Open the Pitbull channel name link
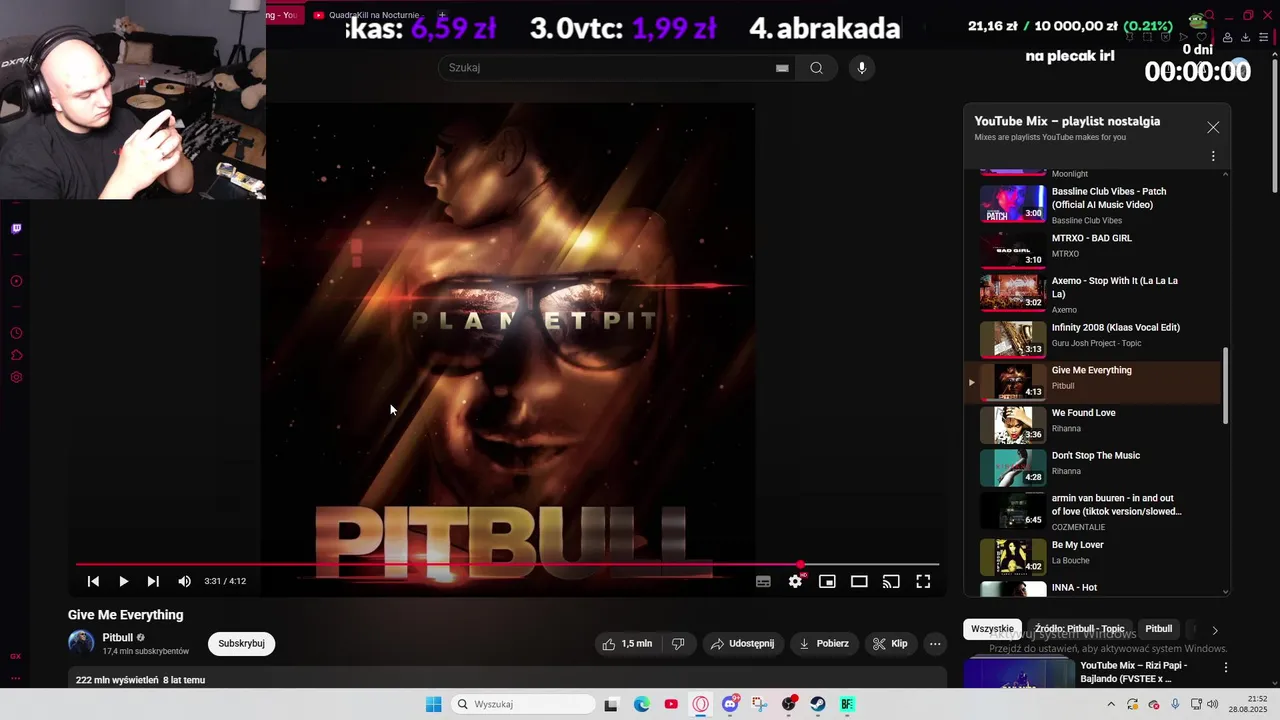 117,637
